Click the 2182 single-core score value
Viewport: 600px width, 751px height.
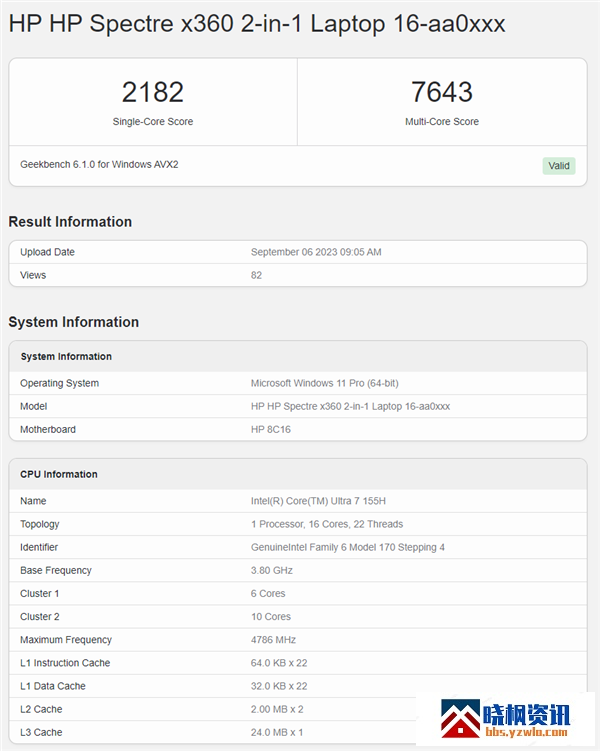pyautogui.click(x=153, y=91)
